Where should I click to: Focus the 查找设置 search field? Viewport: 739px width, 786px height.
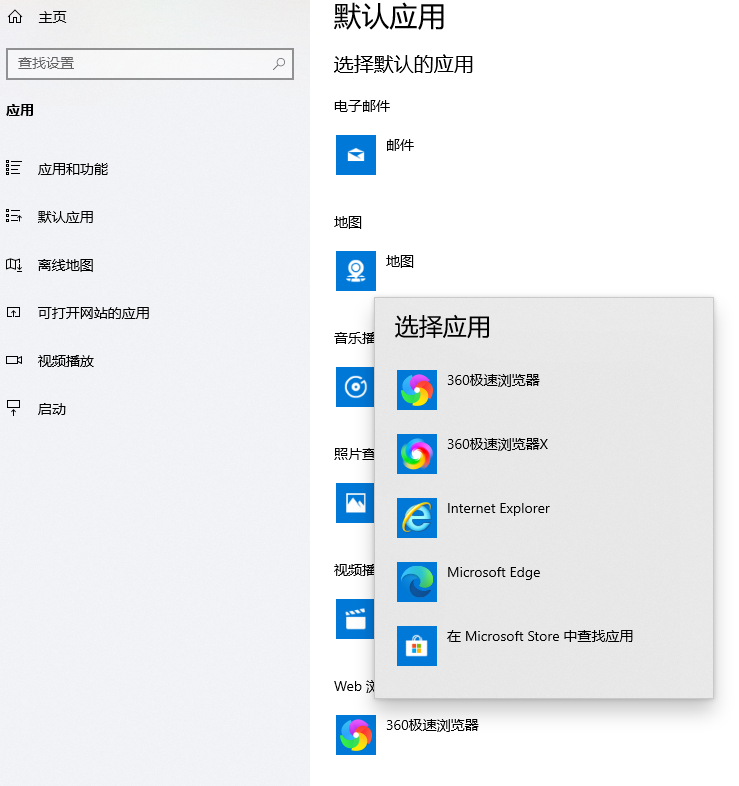click(x=150, y=64)
